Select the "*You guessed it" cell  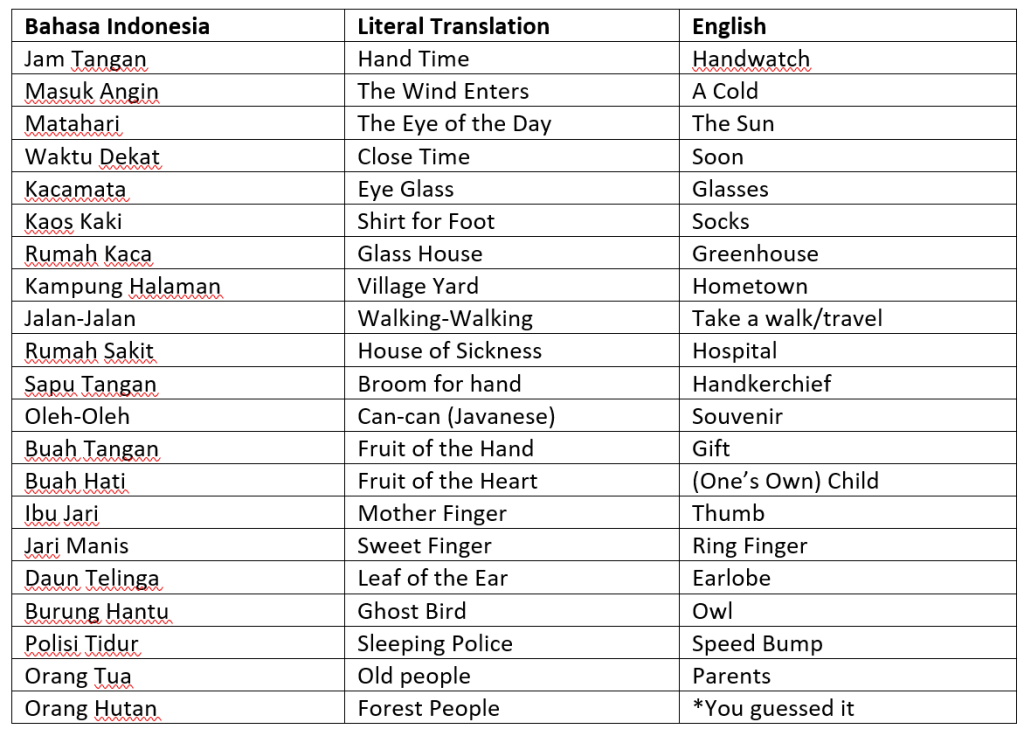(x=773, y=709)
